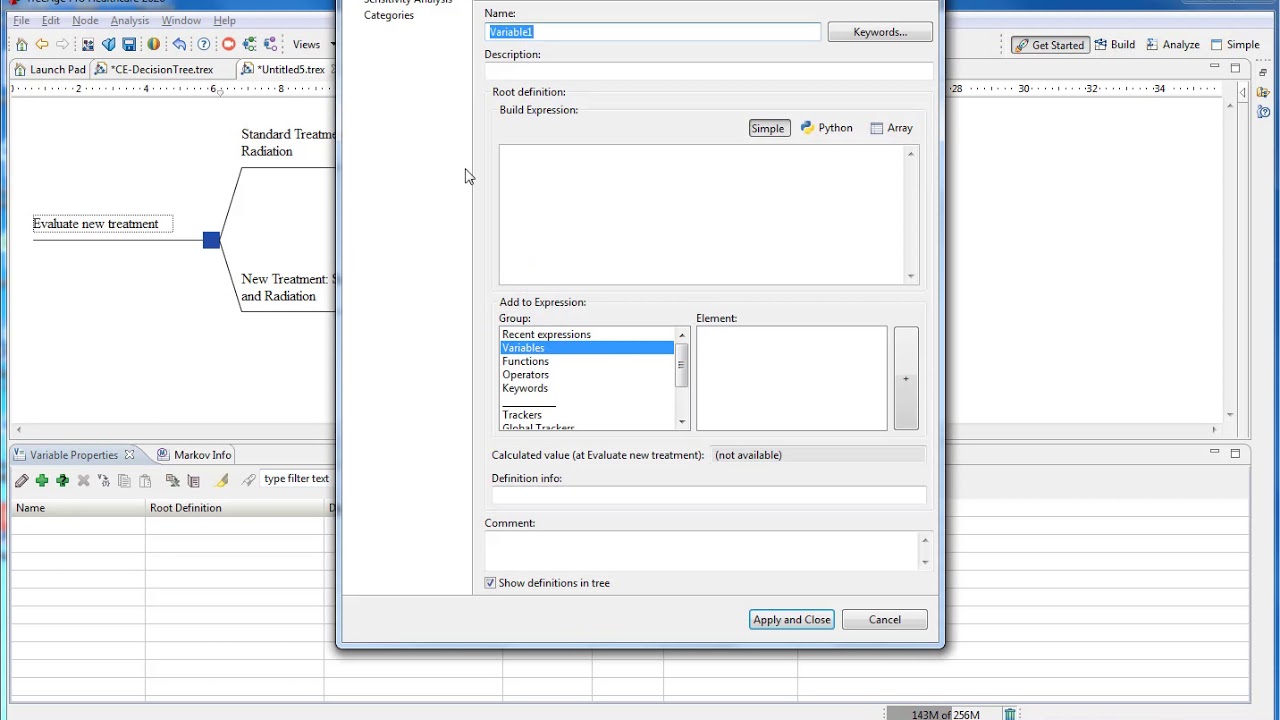Select Functions in Group list

coord(587,361)
